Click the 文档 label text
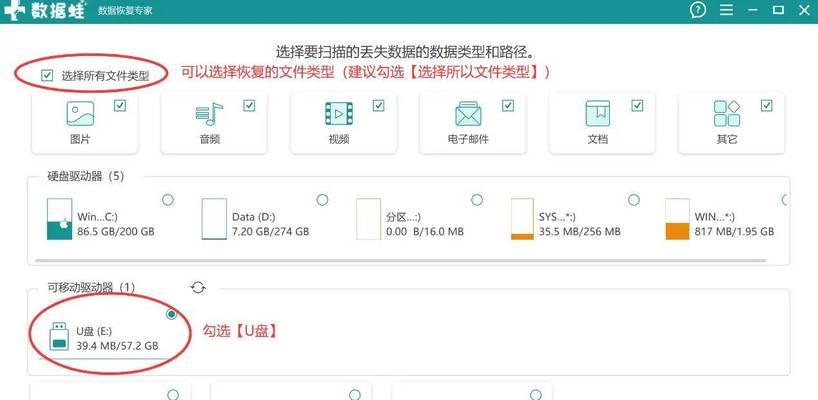The image size is (818, 400). tap(597, 140)
